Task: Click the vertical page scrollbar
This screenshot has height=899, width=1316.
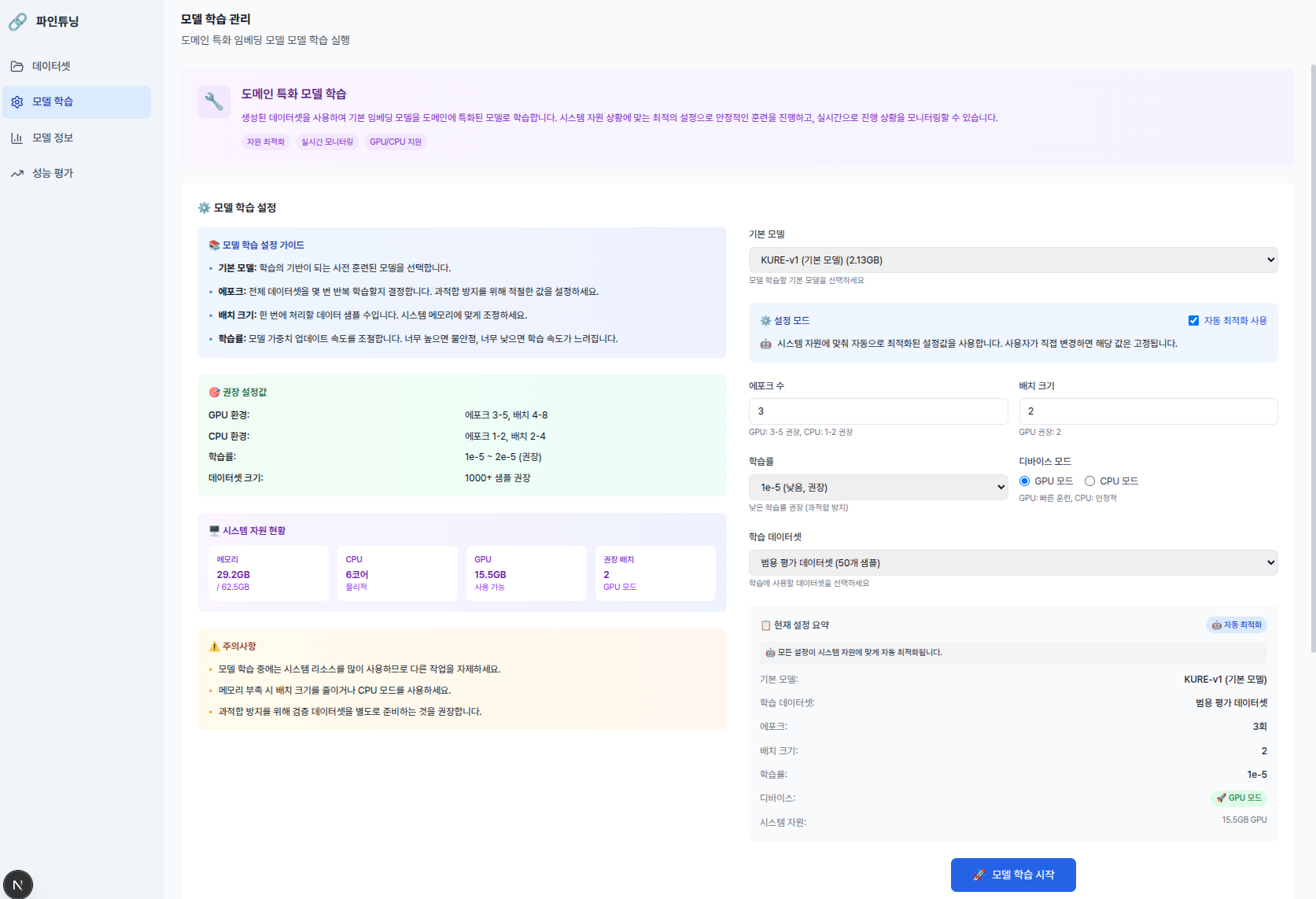Action: pyautogui.click(x=1312, y=354)
